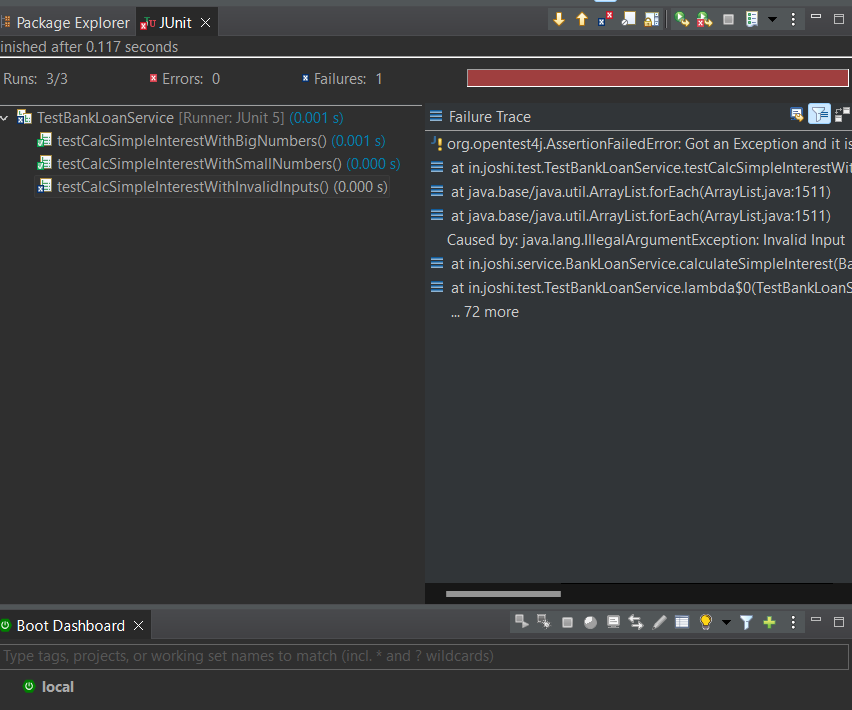
Task: Select TestBankLoanService test class row
Action: [190, 118]
